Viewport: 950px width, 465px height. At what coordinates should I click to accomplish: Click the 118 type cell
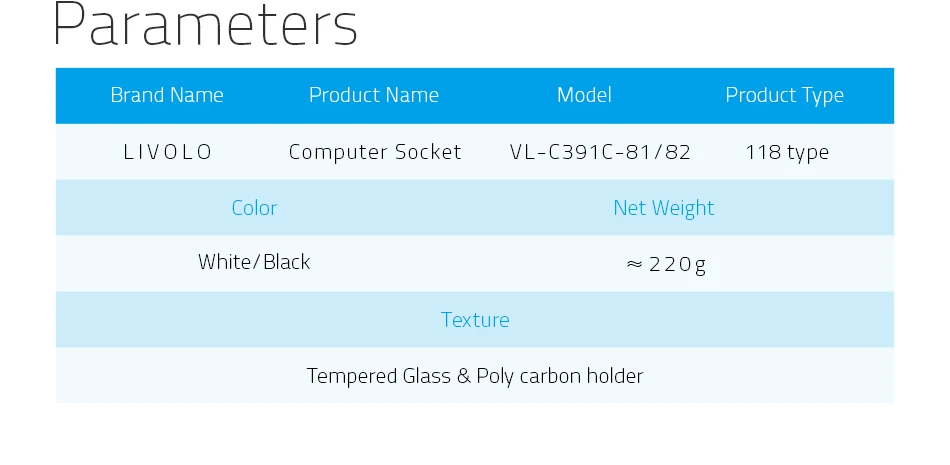point(787,153)
